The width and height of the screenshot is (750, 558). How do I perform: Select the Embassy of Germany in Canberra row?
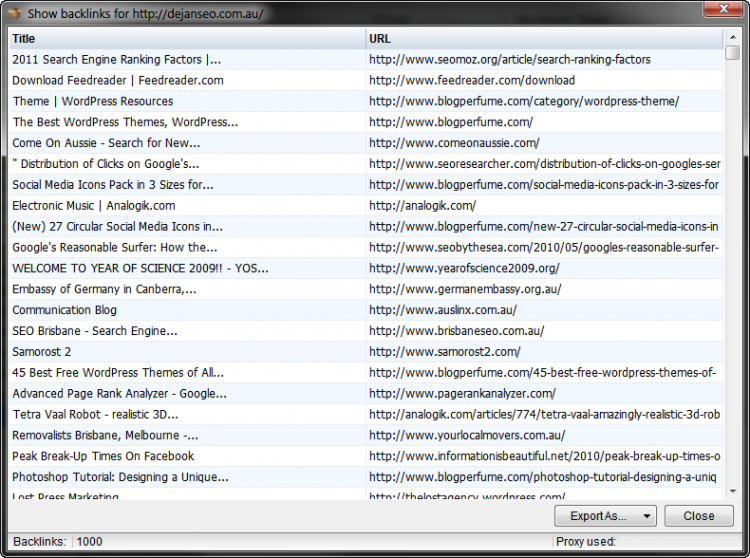pos(104,289)
